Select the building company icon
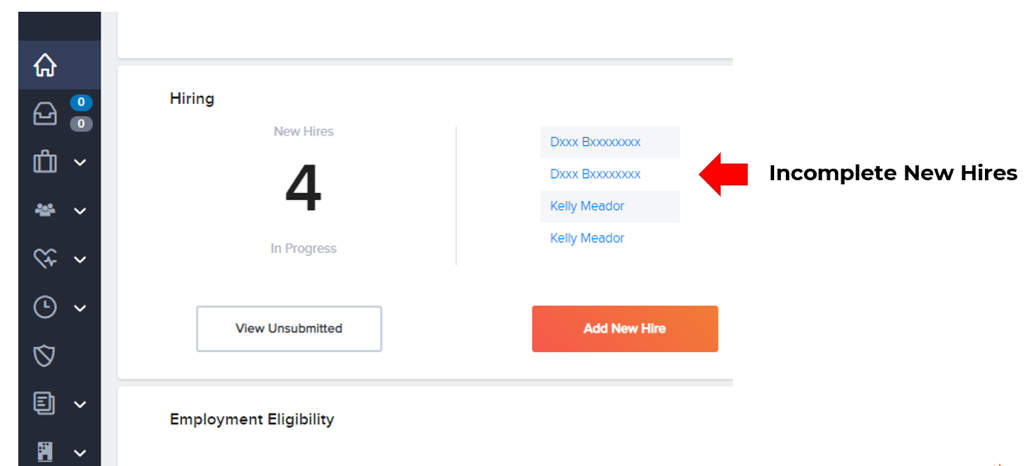 click(x=45, y=452)
